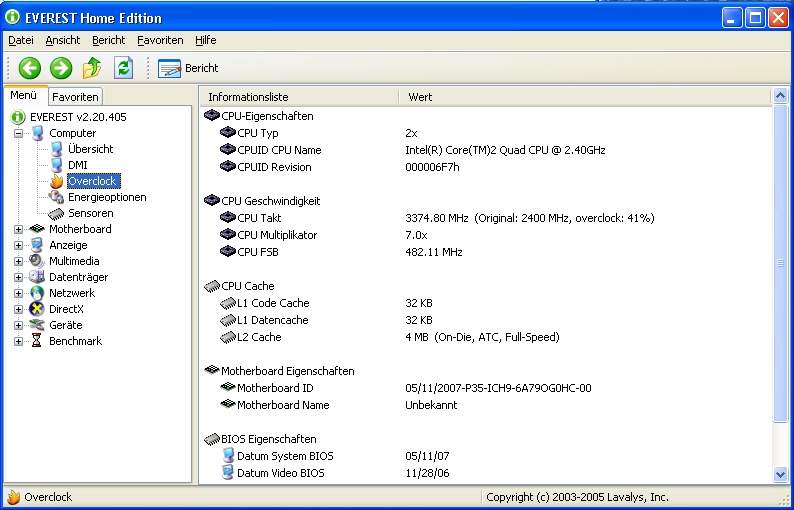Select the CPU Typ row
This screenshot has height=510, width=794.
click(486, 133)
